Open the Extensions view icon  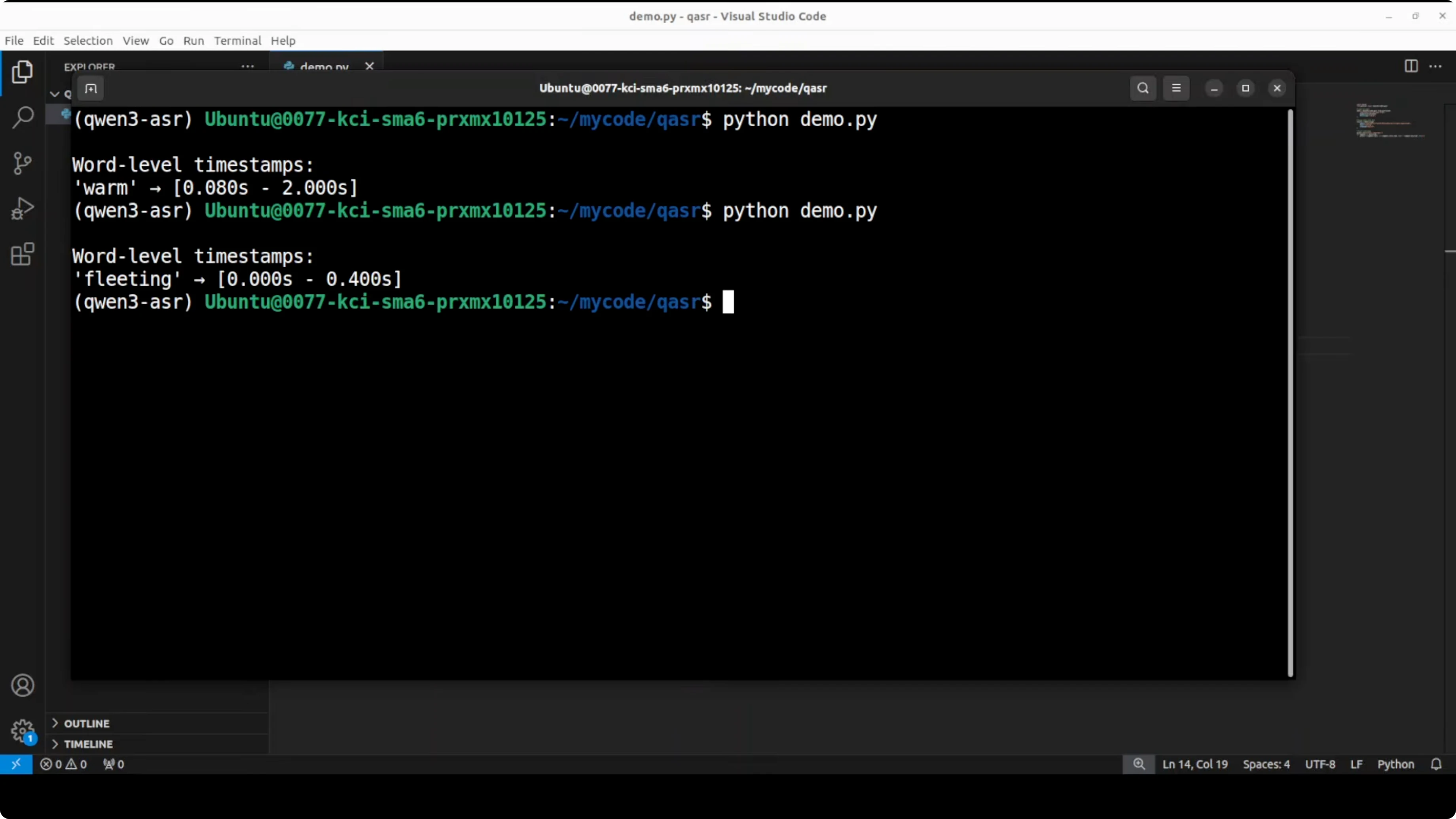pos(22,254)
